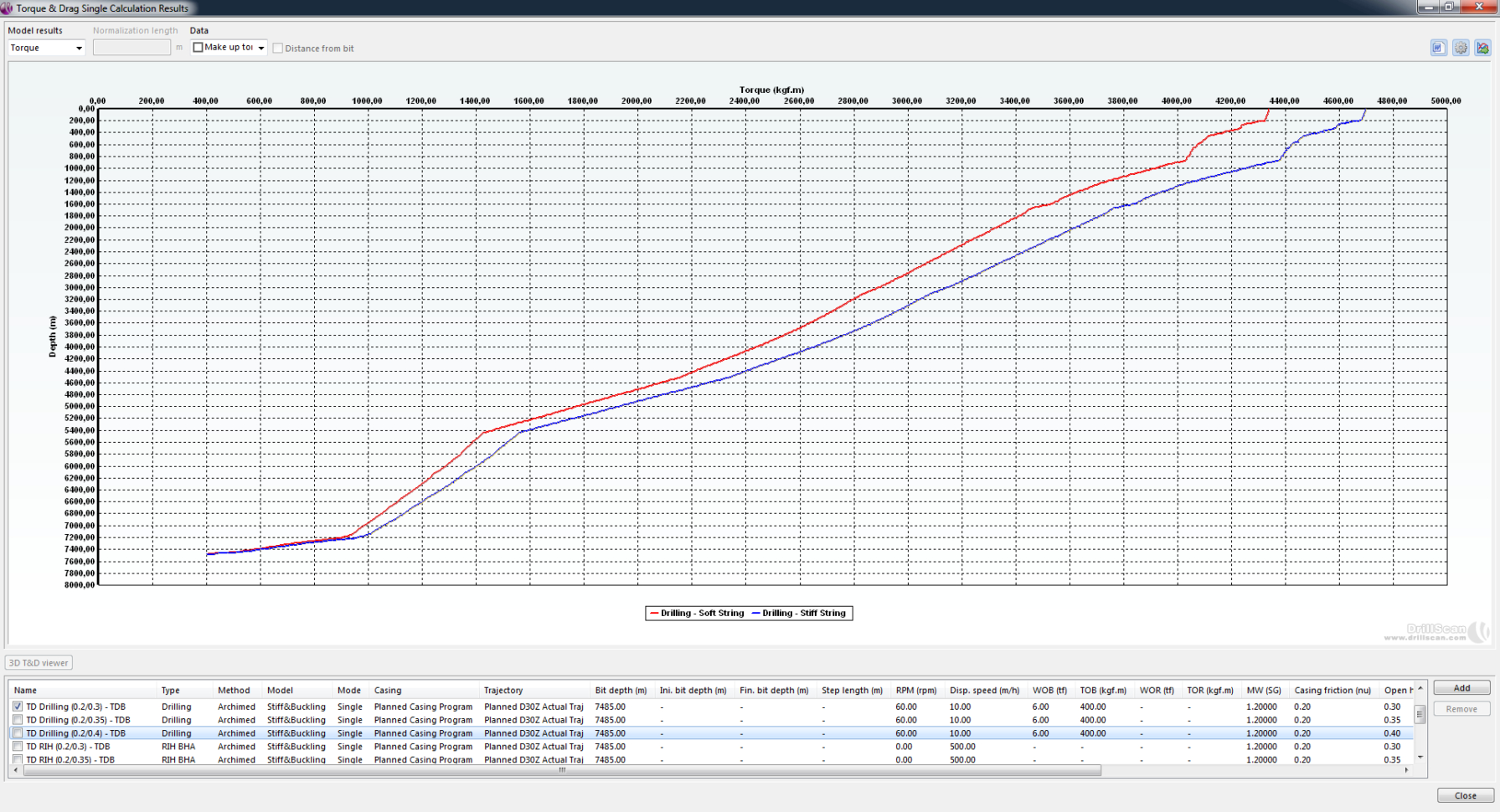Click the Close button
The height and width of the screenshot is (812, 1500).
coord(1465,795)
